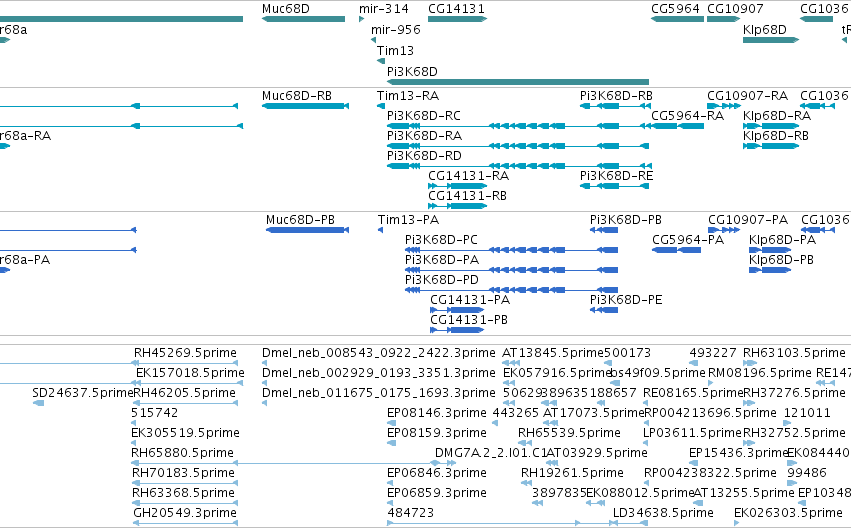Open the 'Pi3K68D-PC' protein label
851x528 pixels.
pos(441,240)
